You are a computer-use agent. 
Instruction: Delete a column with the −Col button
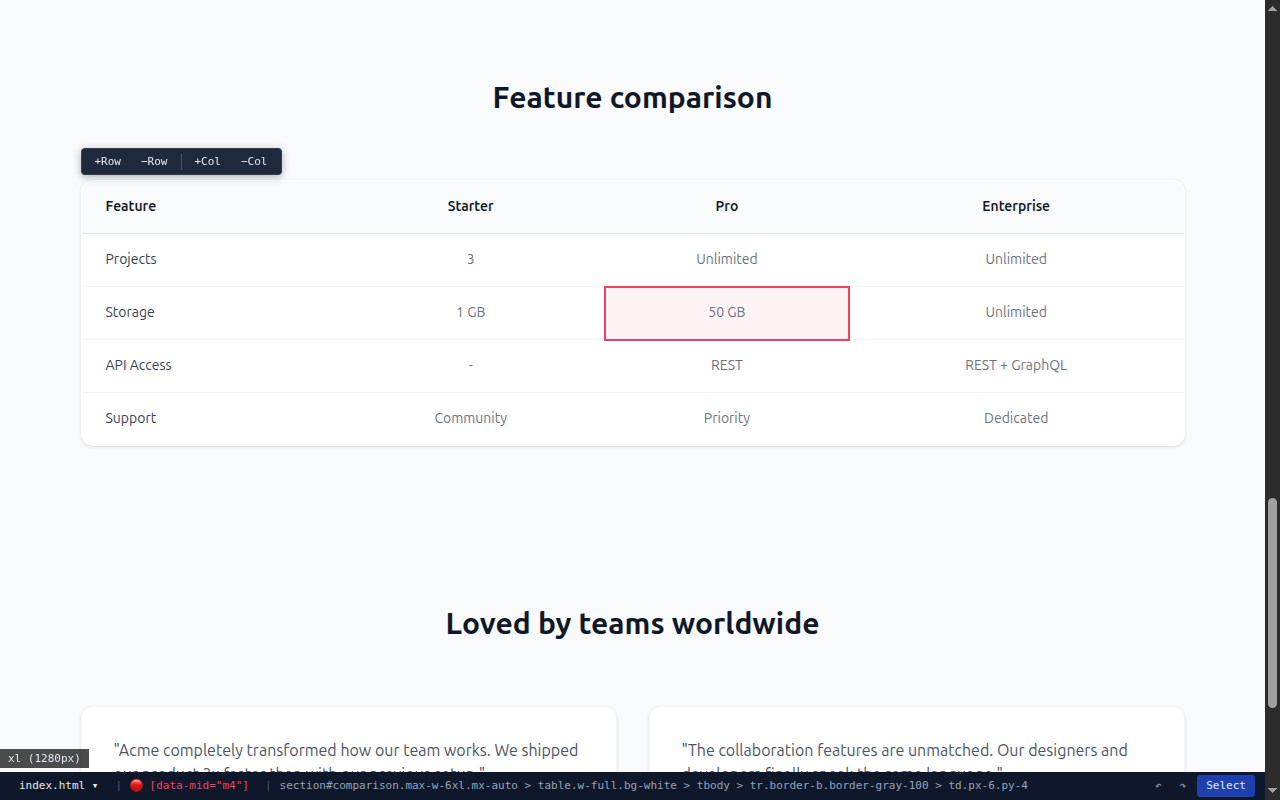point(254,161)
